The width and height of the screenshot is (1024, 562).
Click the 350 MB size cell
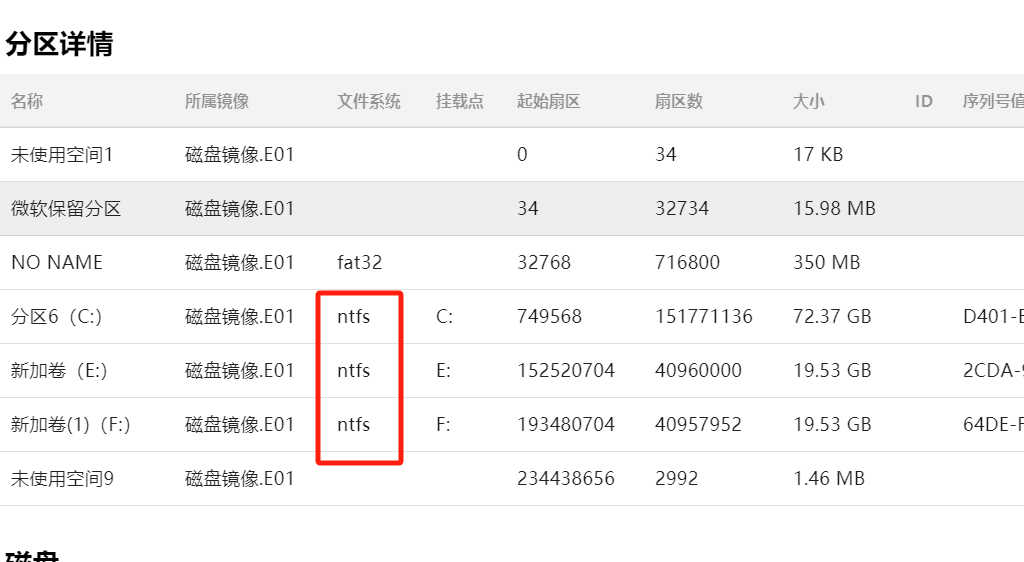826,262
